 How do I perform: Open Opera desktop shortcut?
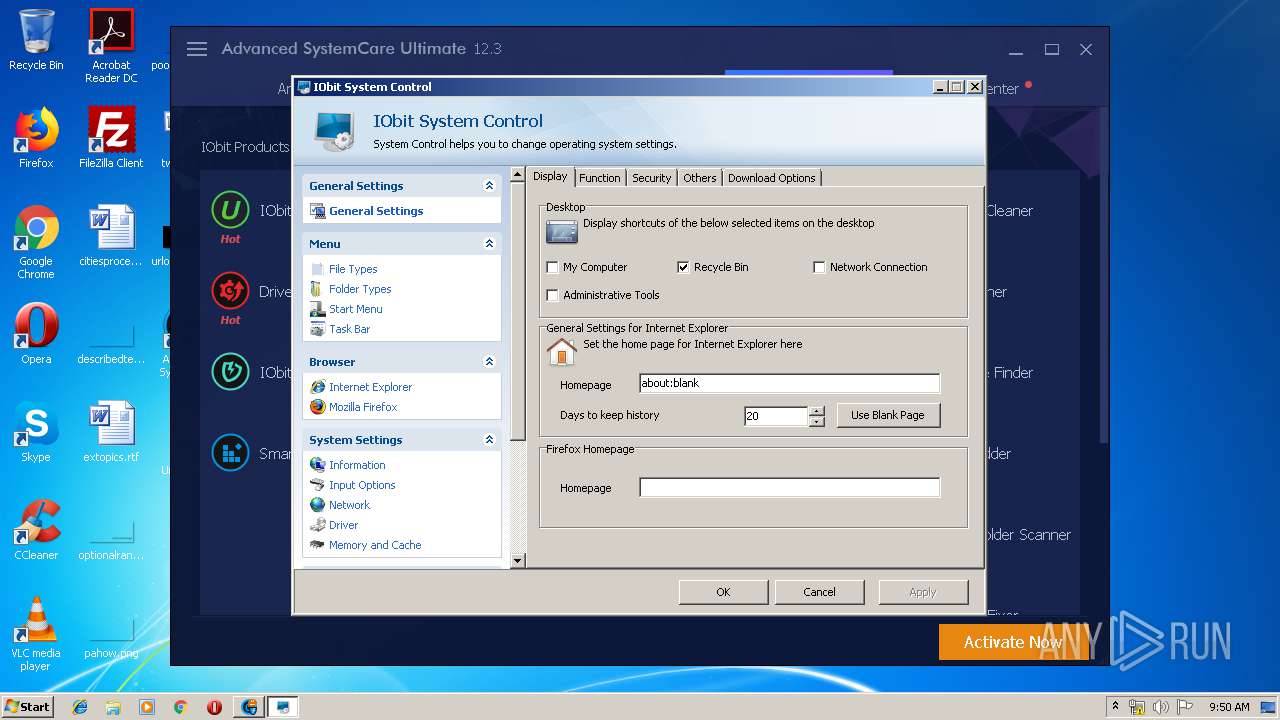[36, 334]
